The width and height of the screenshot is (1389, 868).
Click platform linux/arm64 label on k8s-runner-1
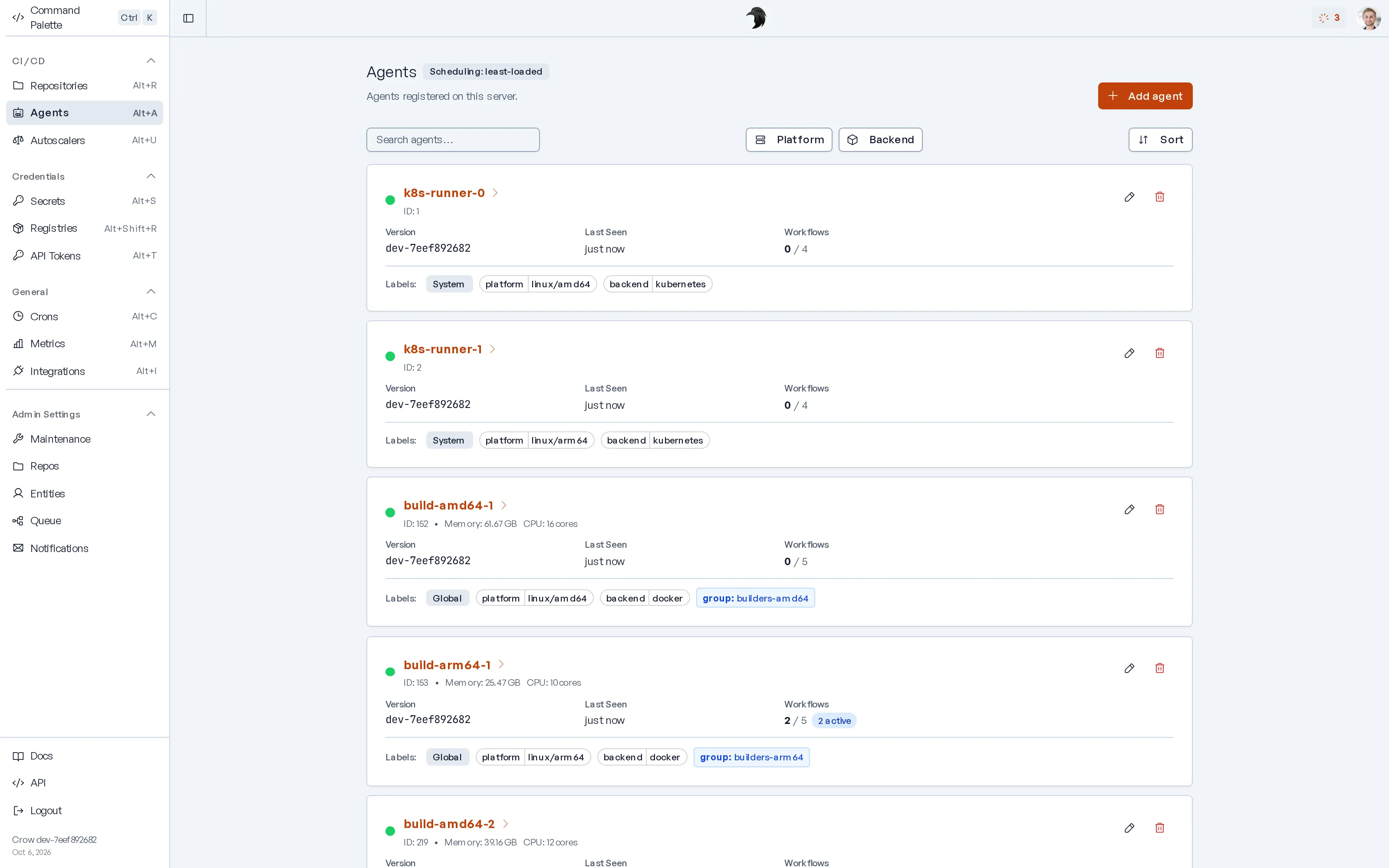(537, 441)
